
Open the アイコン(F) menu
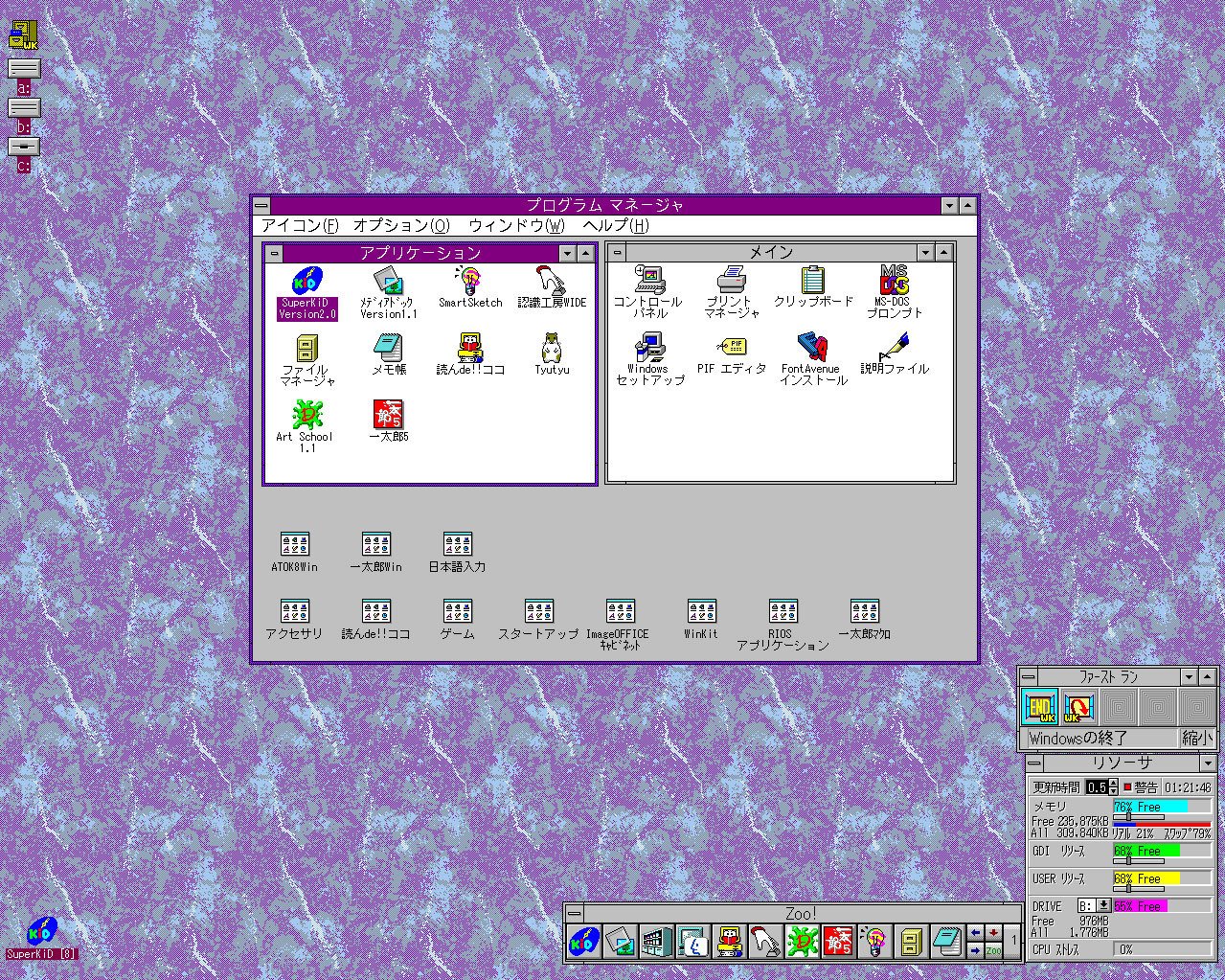click(300, 226)
